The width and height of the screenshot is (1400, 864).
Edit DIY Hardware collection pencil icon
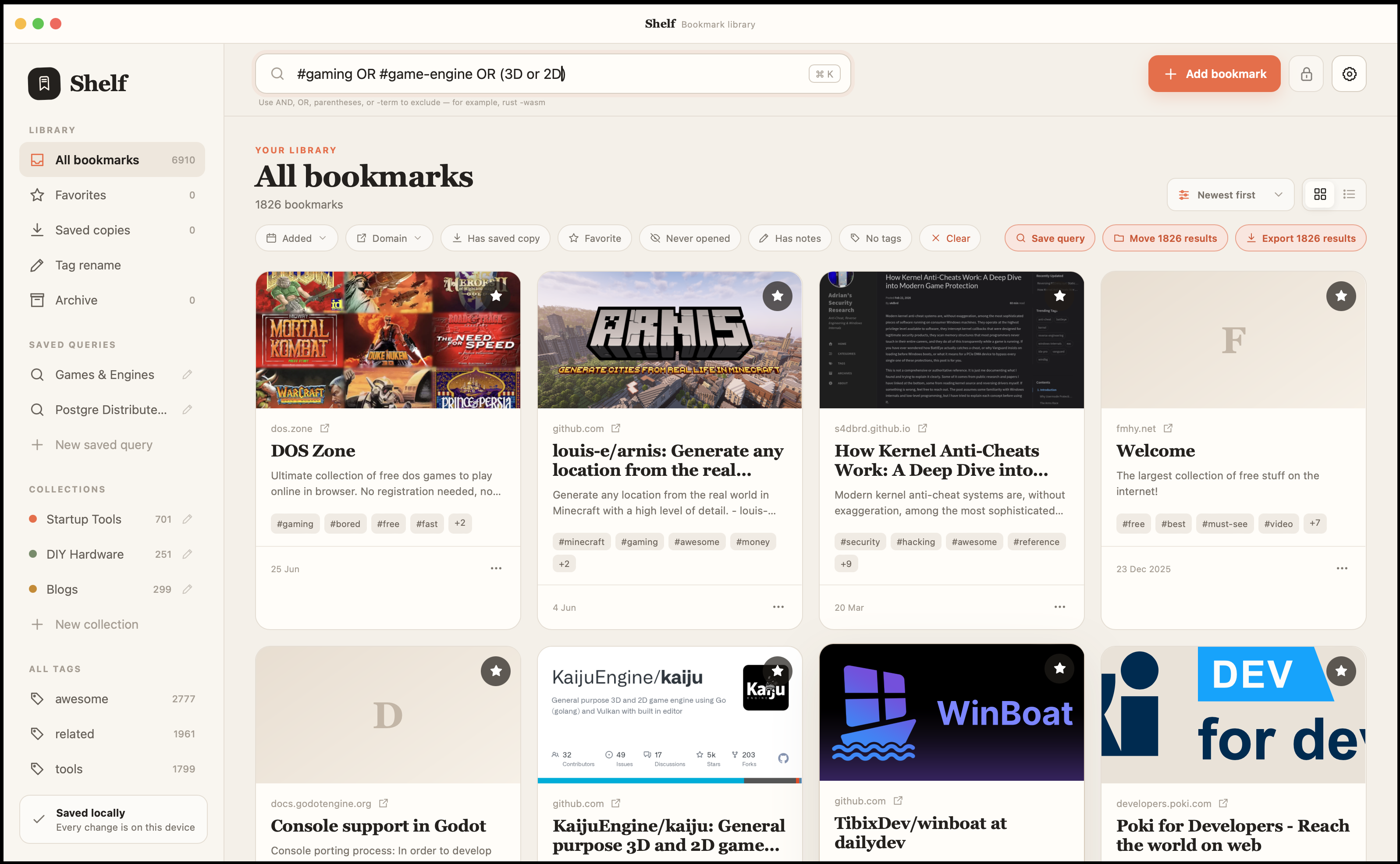pos(187,554)
